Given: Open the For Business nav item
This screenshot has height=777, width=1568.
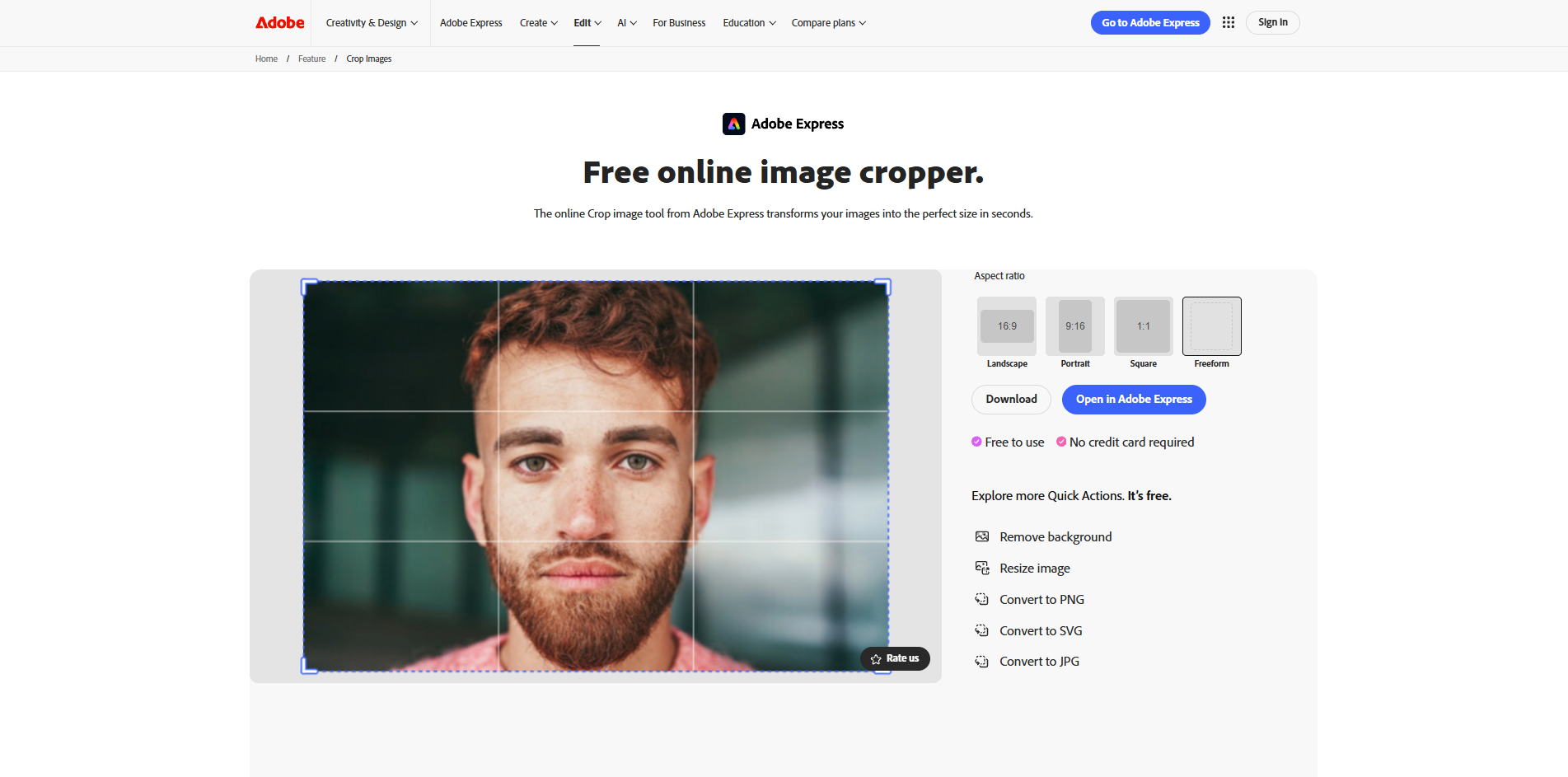Looking at the screenshot, I should (679, 23).
